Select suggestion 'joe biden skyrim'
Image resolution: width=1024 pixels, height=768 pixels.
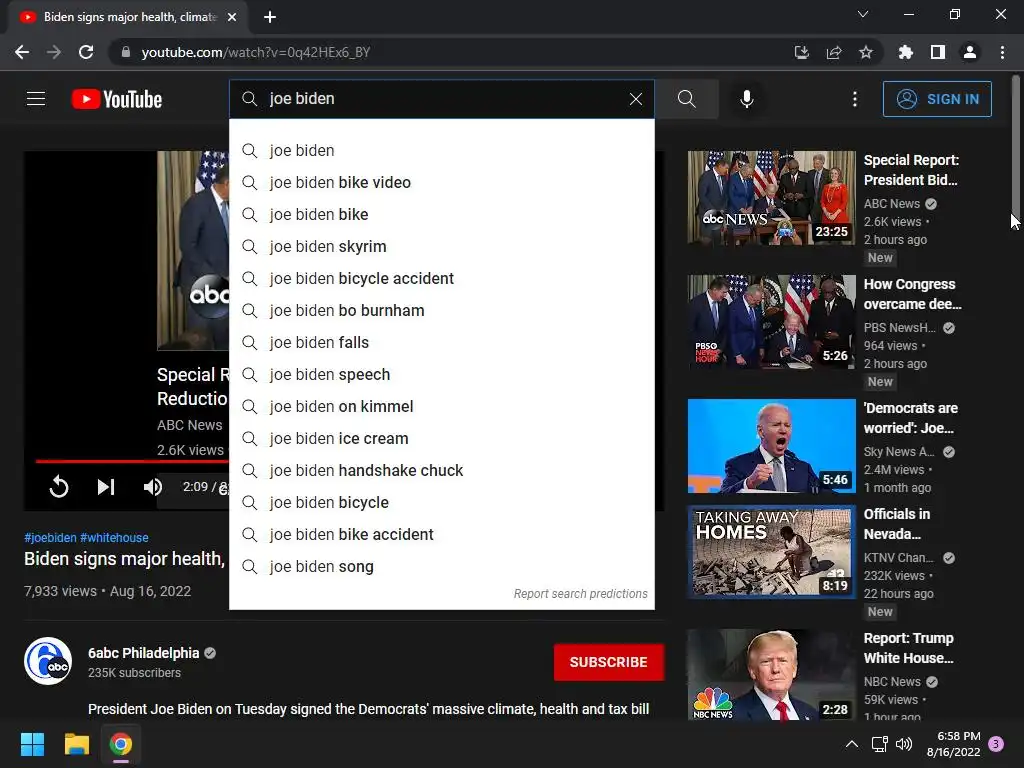click(x=441, y=246)
